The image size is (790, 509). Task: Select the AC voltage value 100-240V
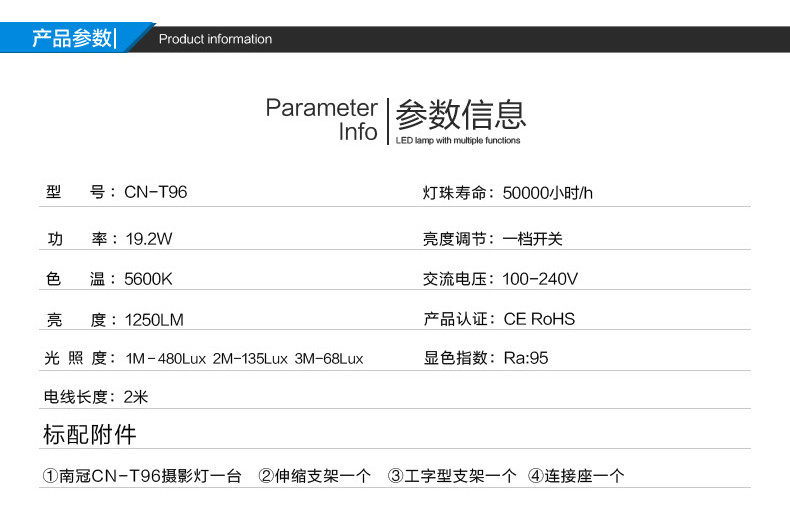[540, 279]
